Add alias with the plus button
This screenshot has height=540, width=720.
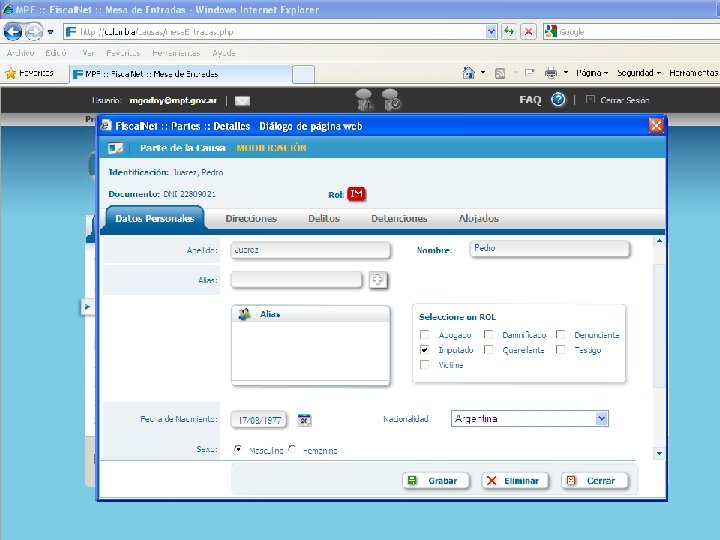click(x=378, y=280)
